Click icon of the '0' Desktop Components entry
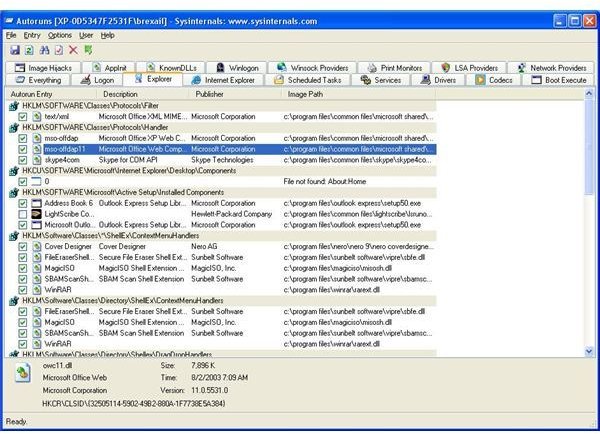 click(36, 181)
